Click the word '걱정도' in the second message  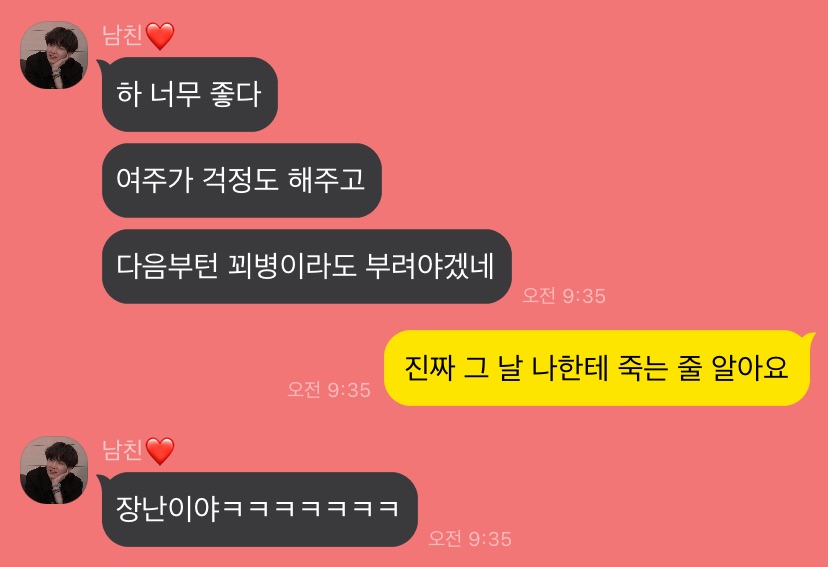pyautogui.click(x=241, y=179)
